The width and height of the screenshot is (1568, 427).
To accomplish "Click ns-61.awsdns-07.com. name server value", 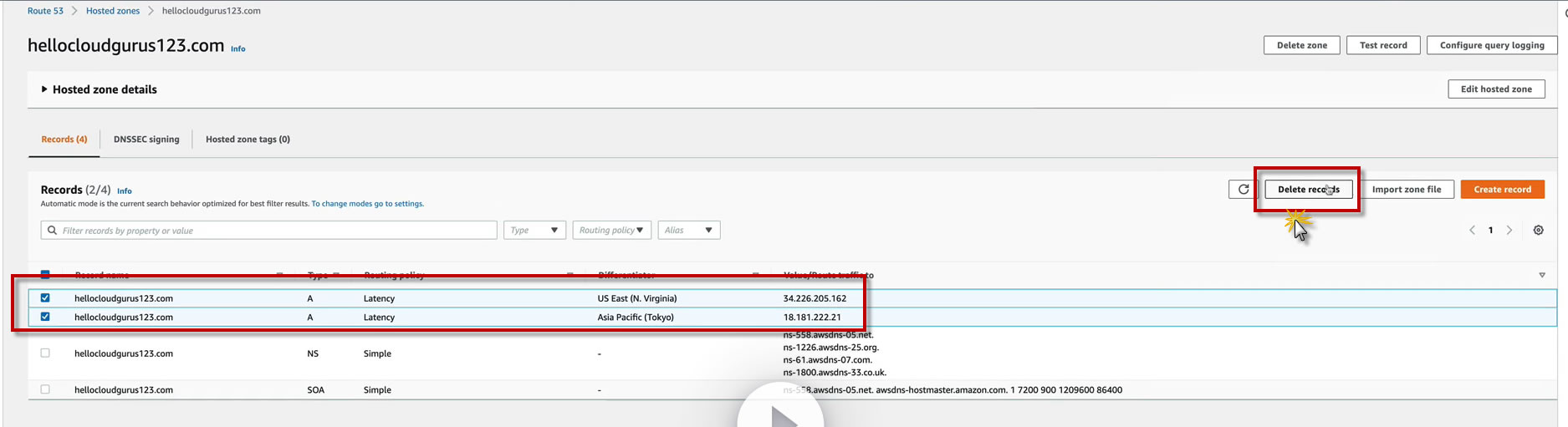I will pyautogui.click(x=827, y=360).
